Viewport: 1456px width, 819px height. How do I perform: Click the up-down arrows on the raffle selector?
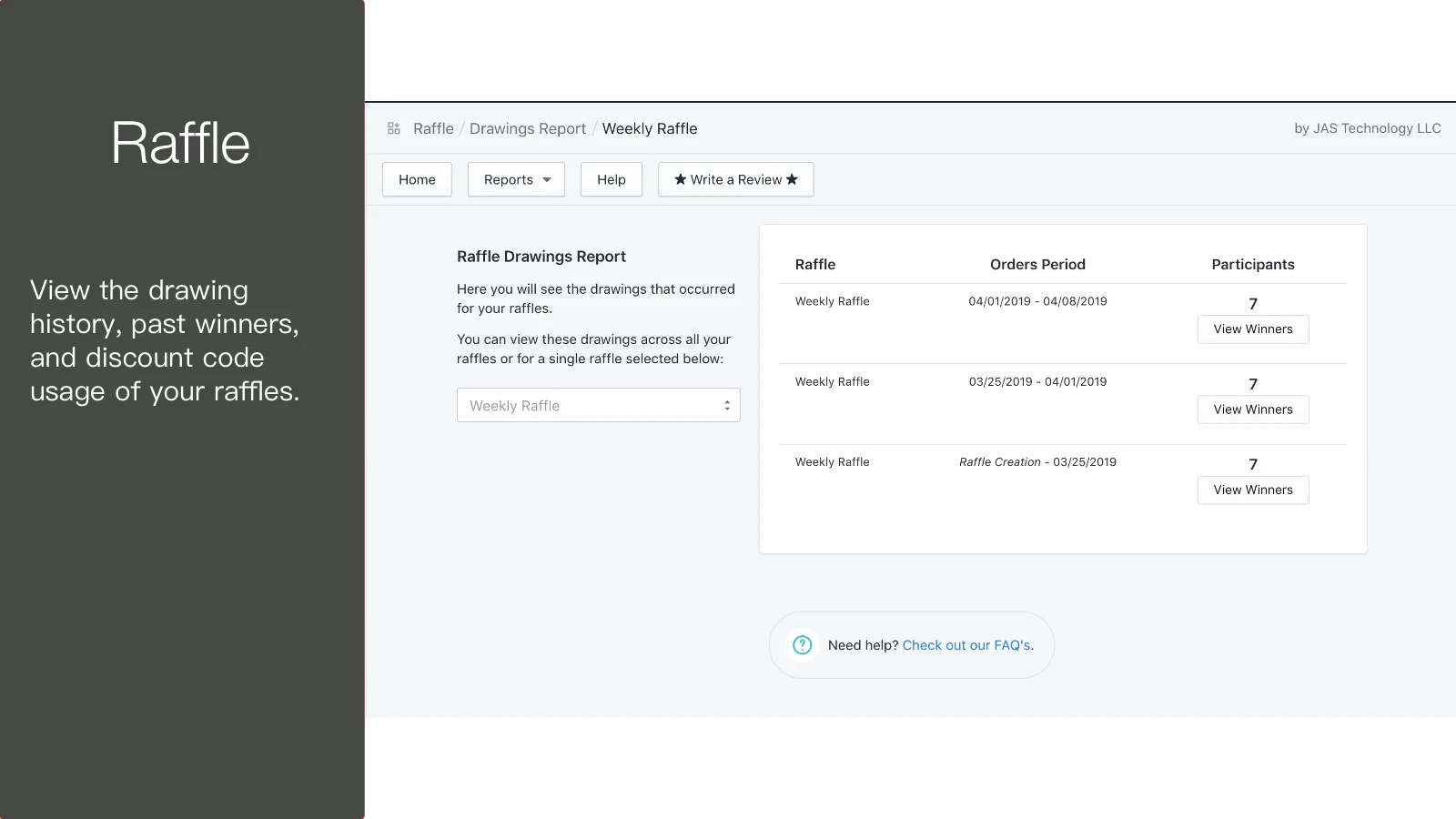[726, 406]
